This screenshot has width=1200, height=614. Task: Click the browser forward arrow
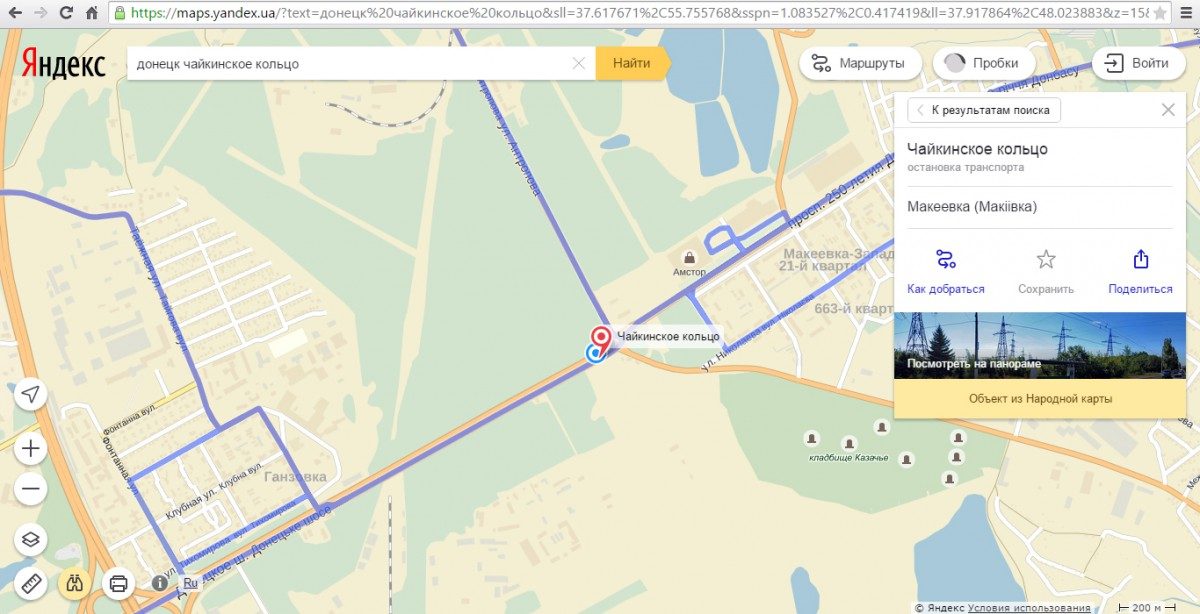(x=40, y=13)
